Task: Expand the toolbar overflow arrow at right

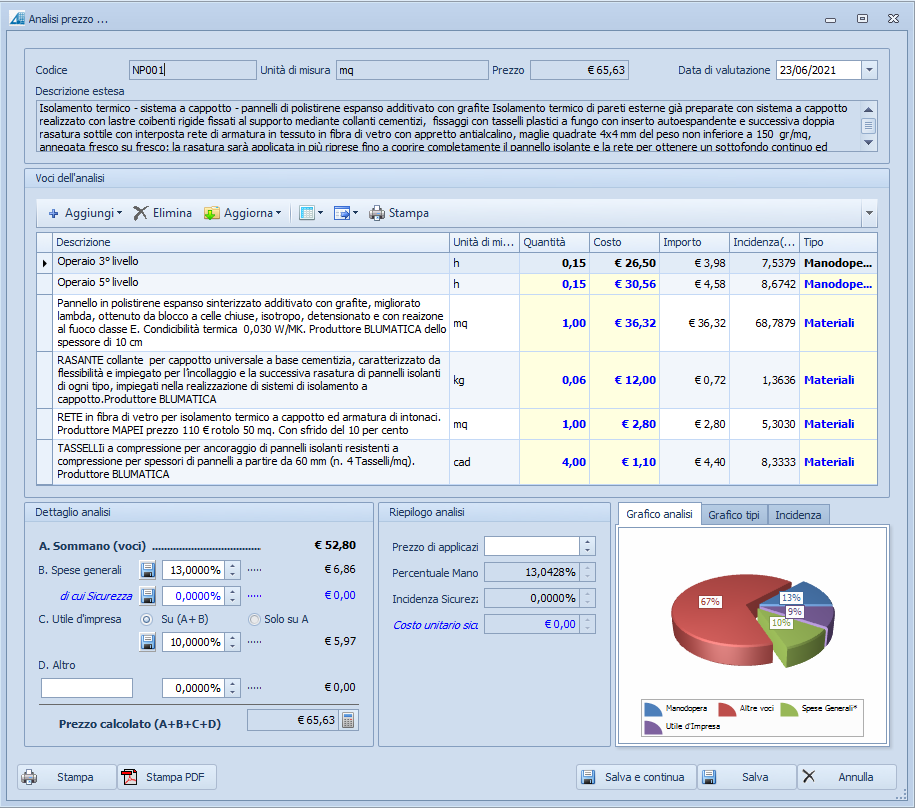Action: click(869, 214)
